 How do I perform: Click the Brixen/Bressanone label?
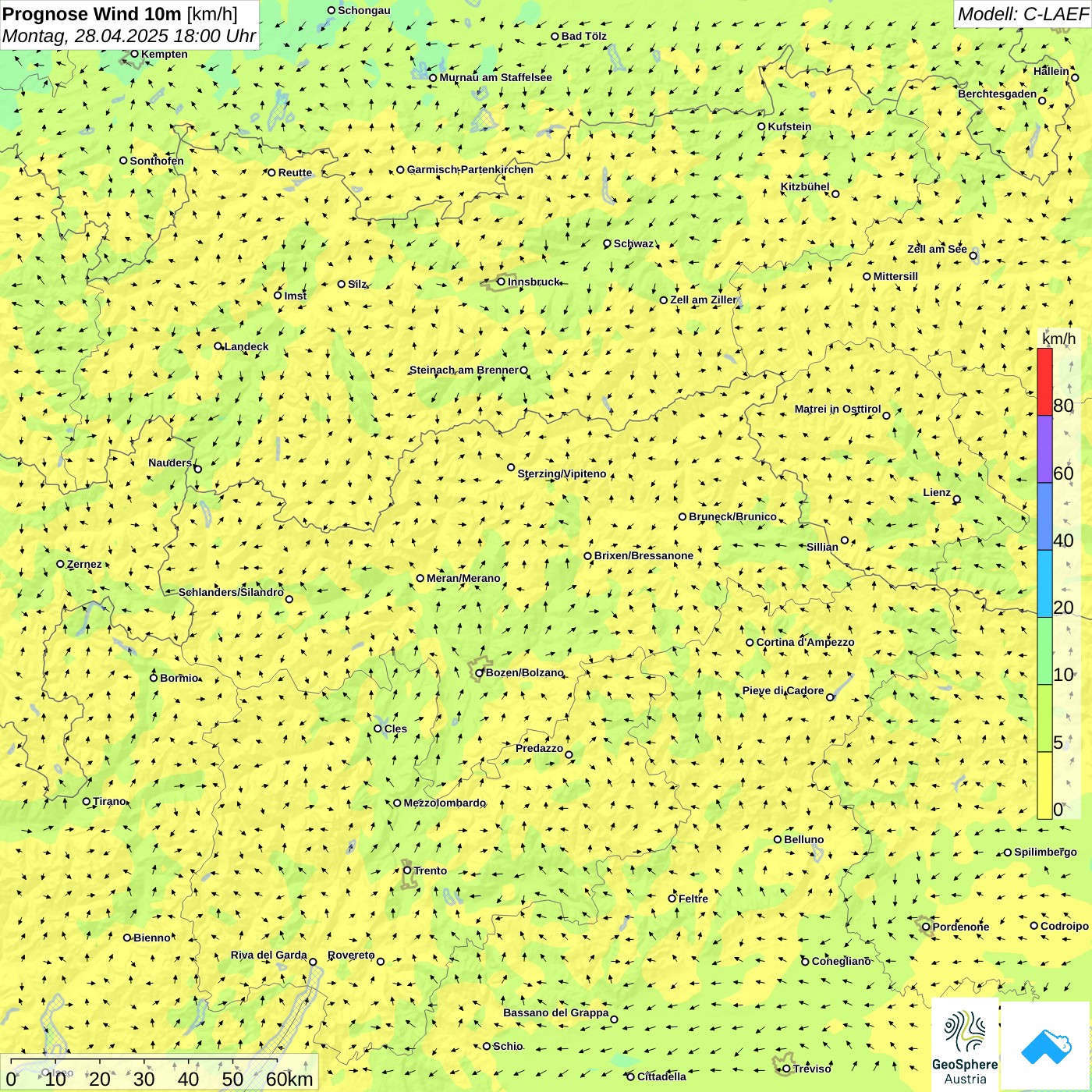pos(643,555)
